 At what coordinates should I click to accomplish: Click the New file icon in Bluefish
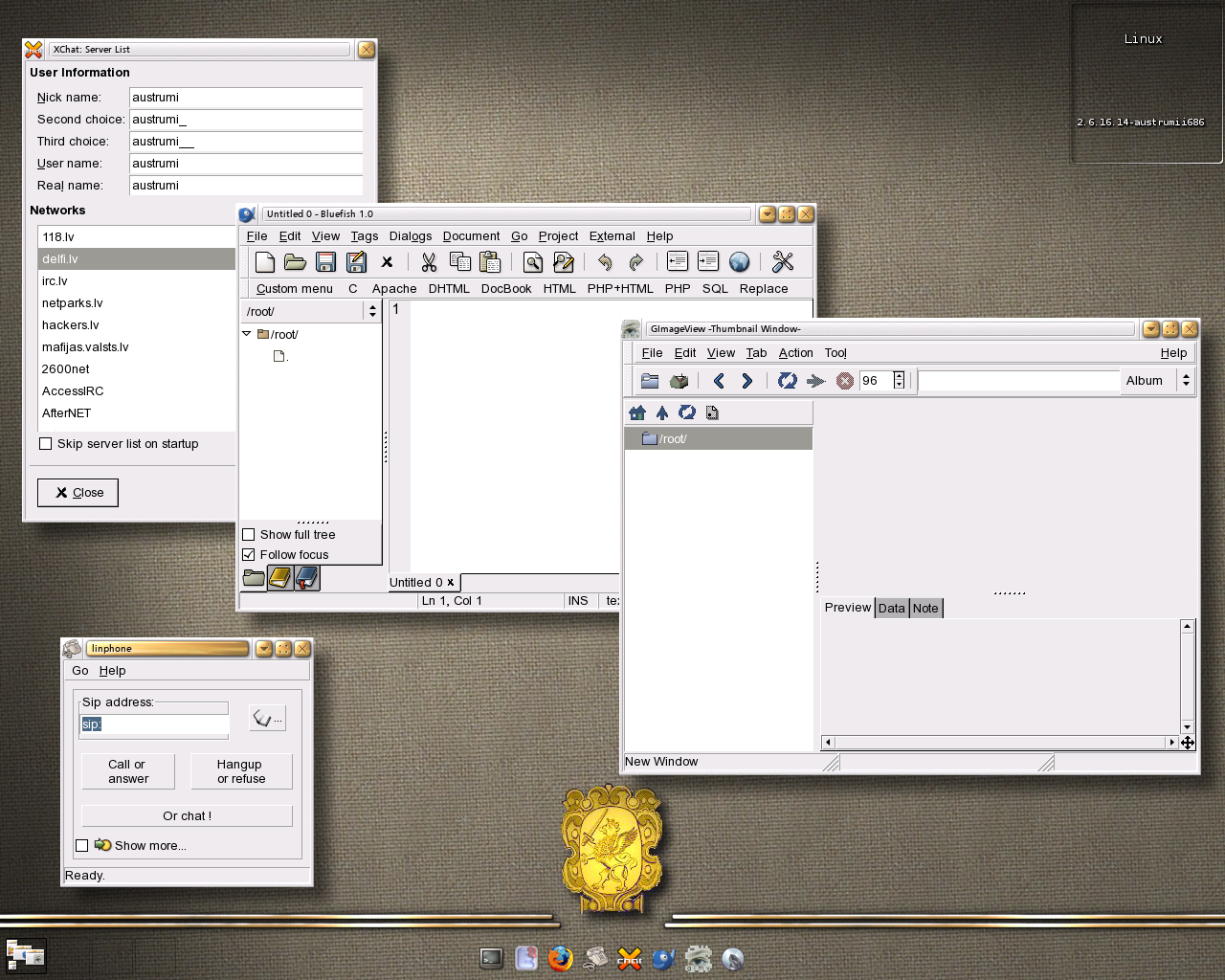pyautogui.click(x=265, y=262)
